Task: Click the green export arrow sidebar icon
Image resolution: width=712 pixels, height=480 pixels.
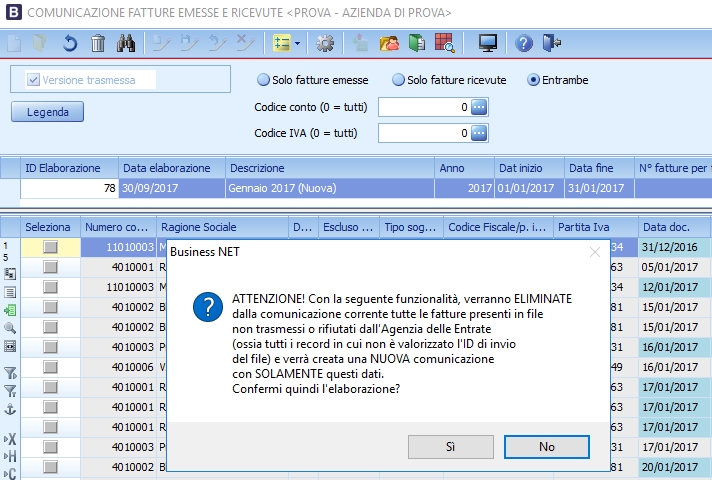Action: (10, 310)
